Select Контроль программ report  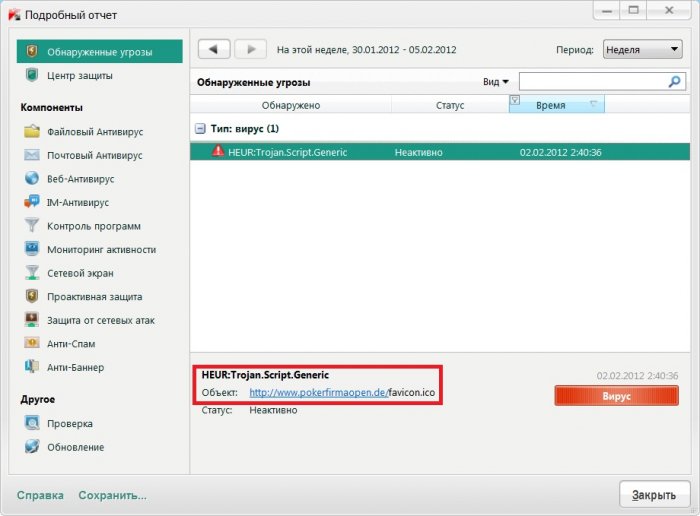pos(94,226)
